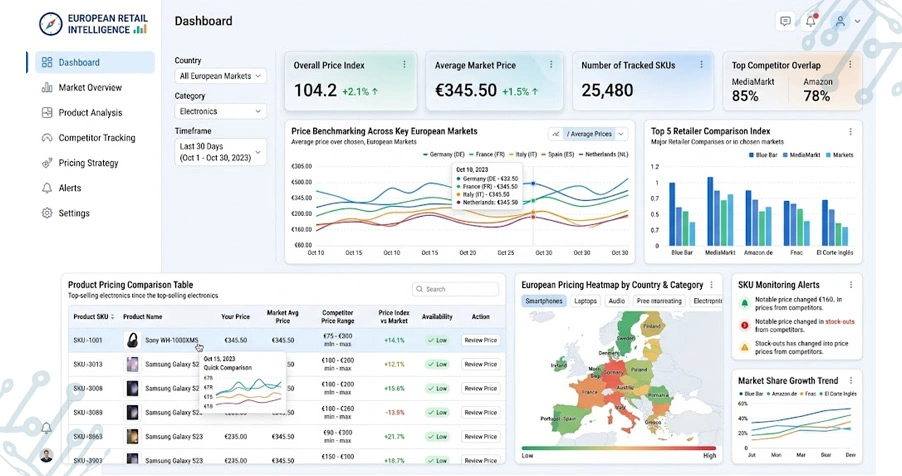Viewport: 902px width, 476px height.
Task: Click the line chart type icon
Action: 556,134
